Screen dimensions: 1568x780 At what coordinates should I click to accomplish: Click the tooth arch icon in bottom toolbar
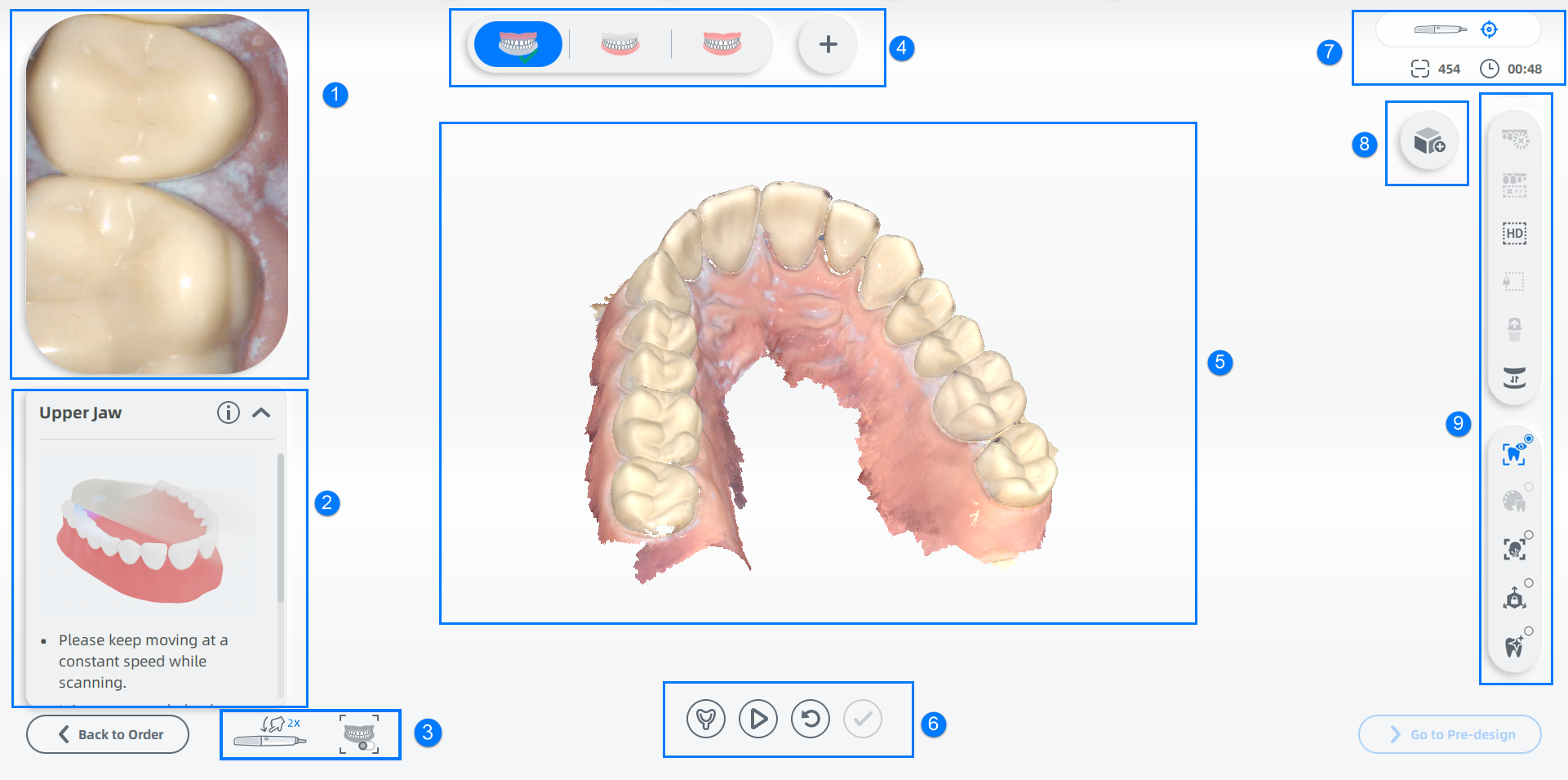pos(705,719)
